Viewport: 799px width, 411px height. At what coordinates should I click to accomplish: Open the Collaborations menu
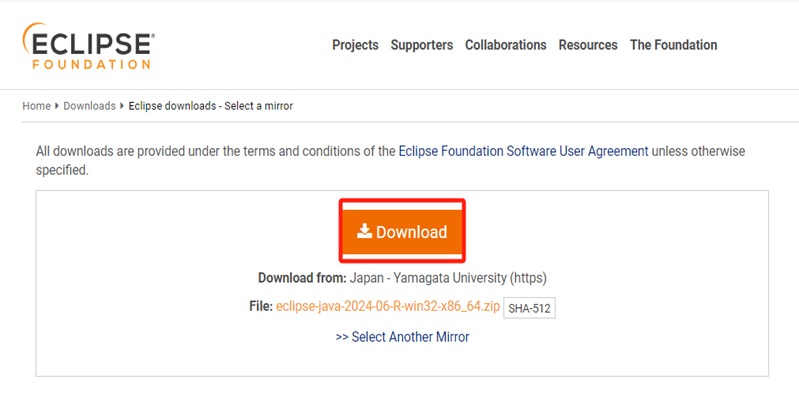505,45
